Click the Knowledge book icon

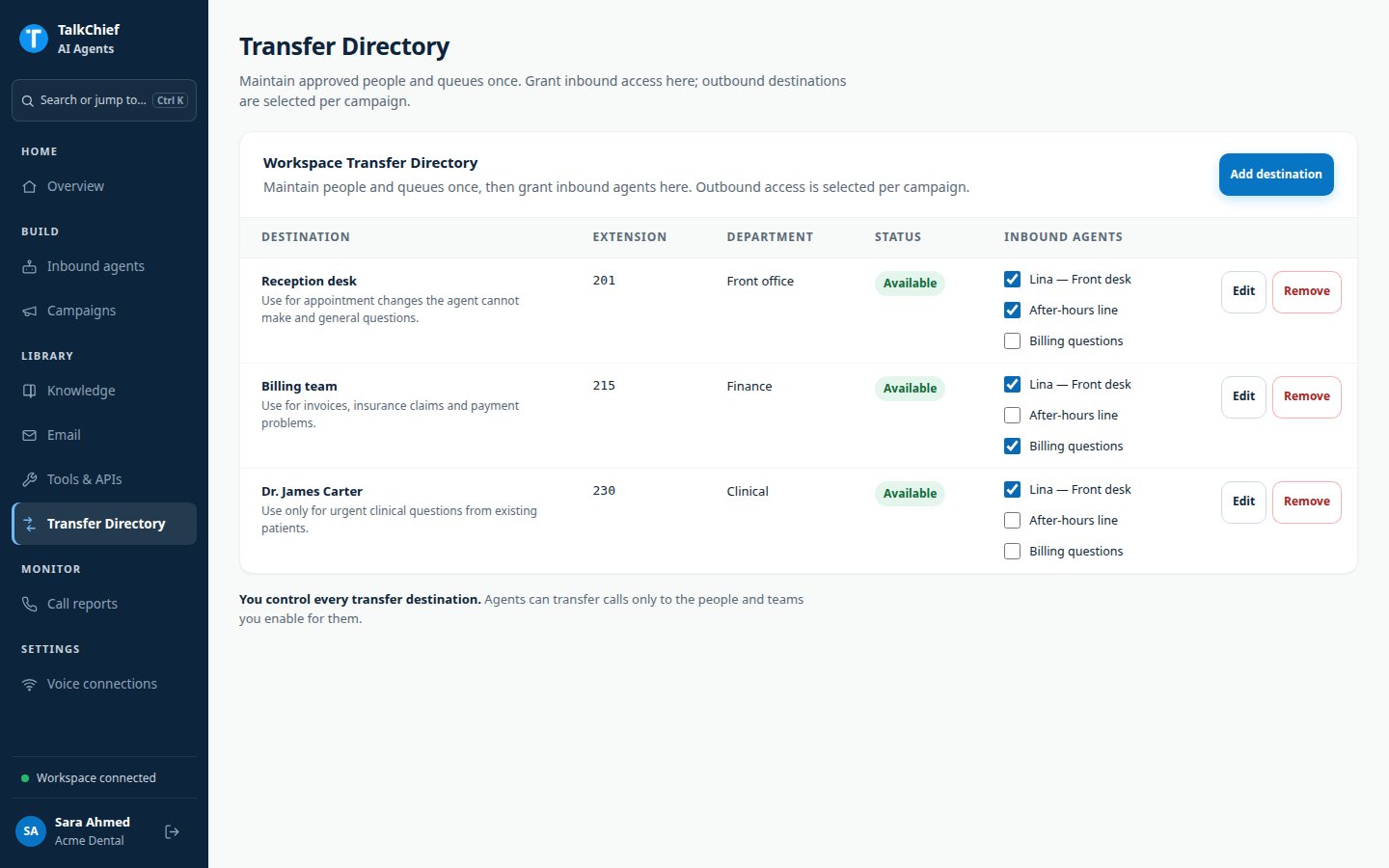[30, 391]
